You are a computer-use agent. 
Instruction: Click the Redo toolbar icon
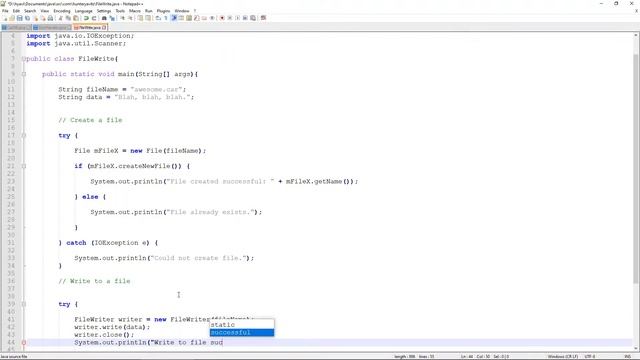pos(94,18)
